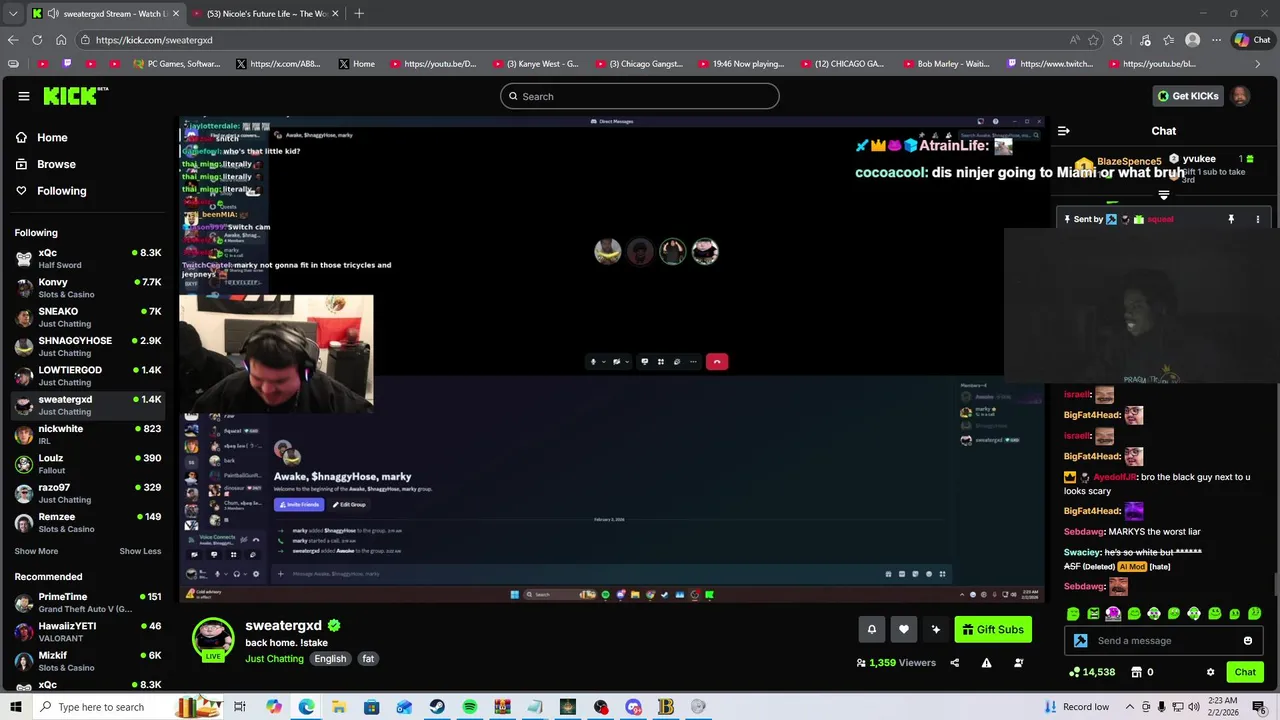Viewport: 1280px width, 720px height.
Task: Click Windows taskbar search box
Action: click(103, 707)
